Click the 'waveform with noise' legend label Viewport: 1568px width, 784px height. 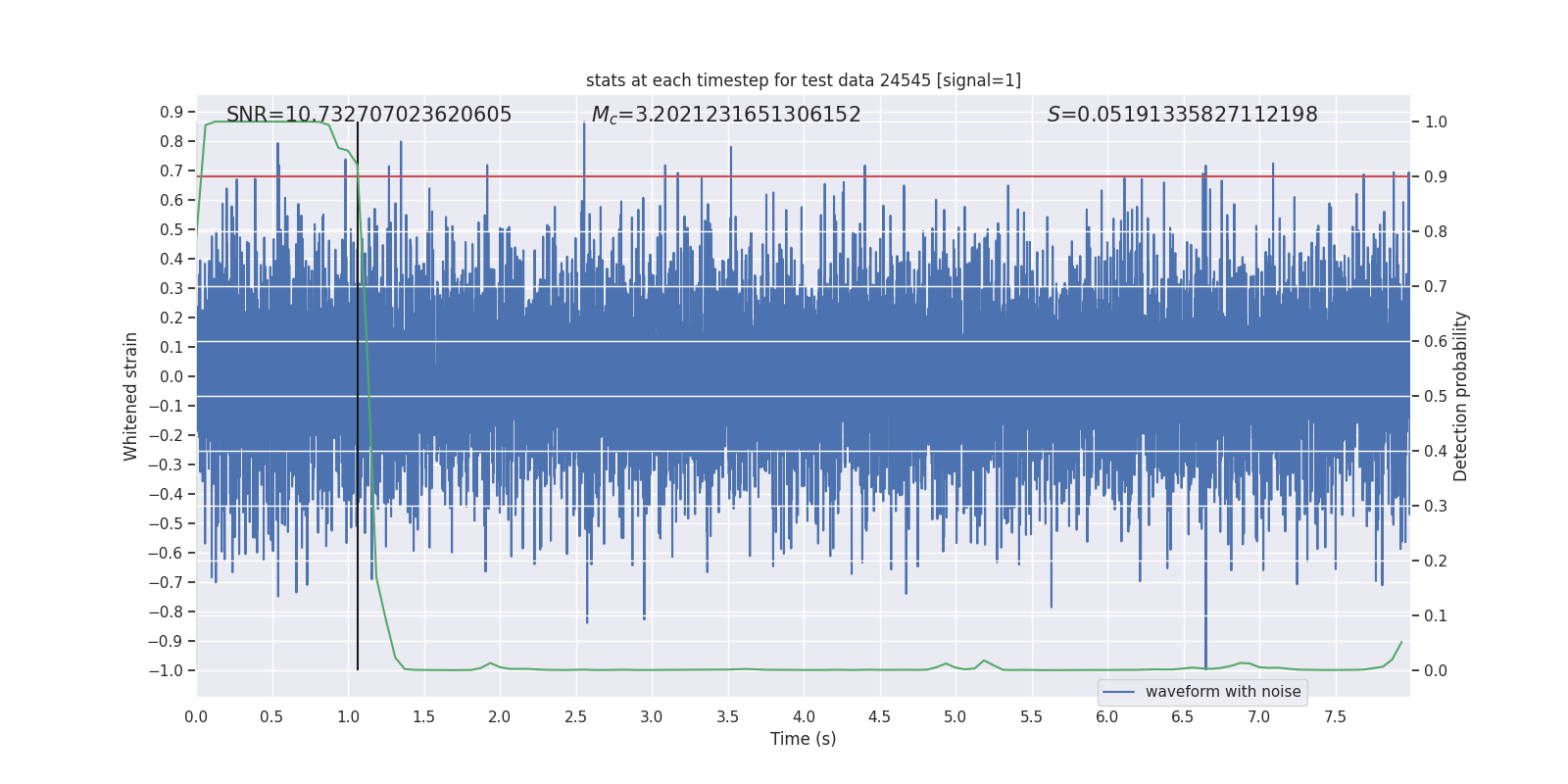[1223, 692]
